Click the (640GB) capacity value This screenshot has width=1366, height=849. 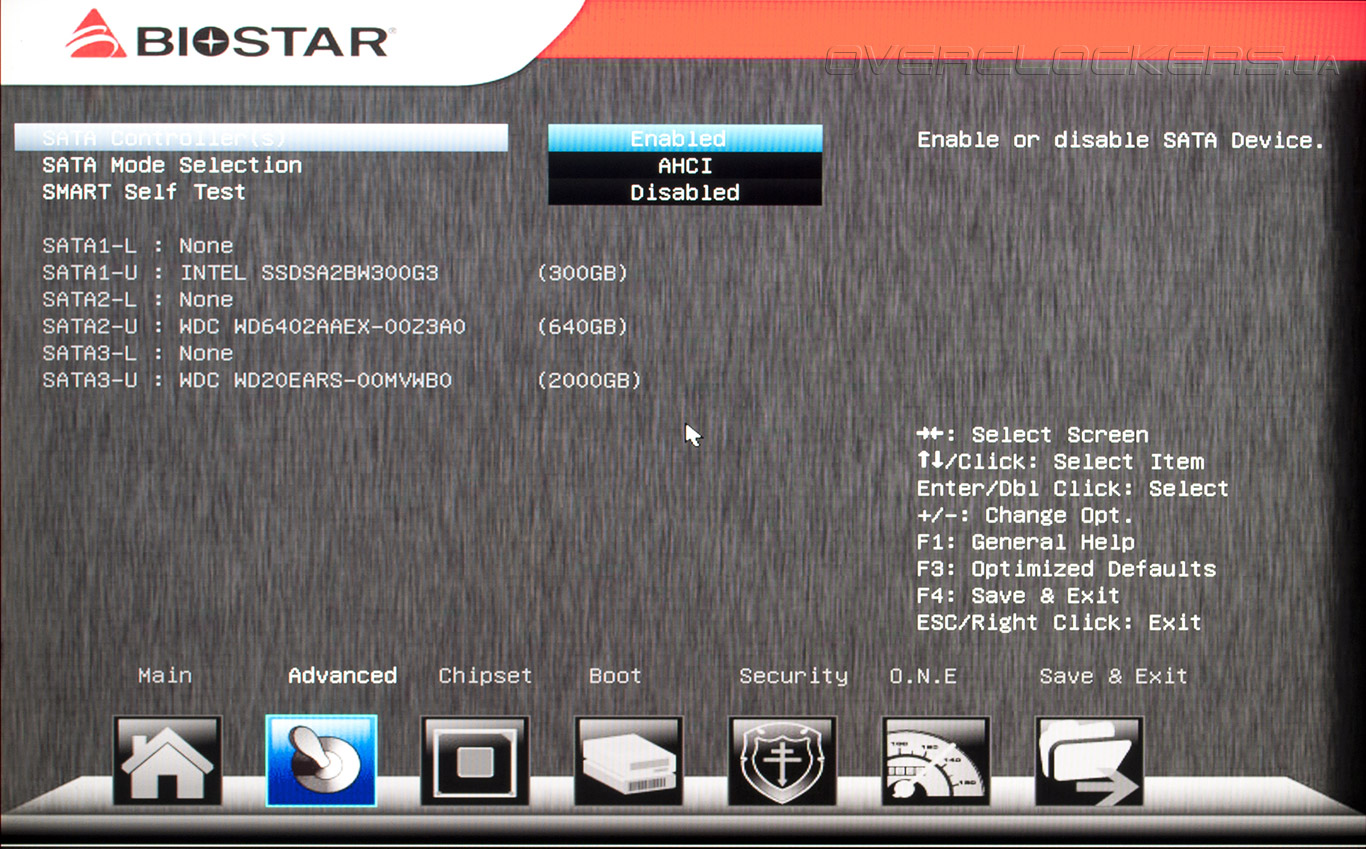pos(582,327)
